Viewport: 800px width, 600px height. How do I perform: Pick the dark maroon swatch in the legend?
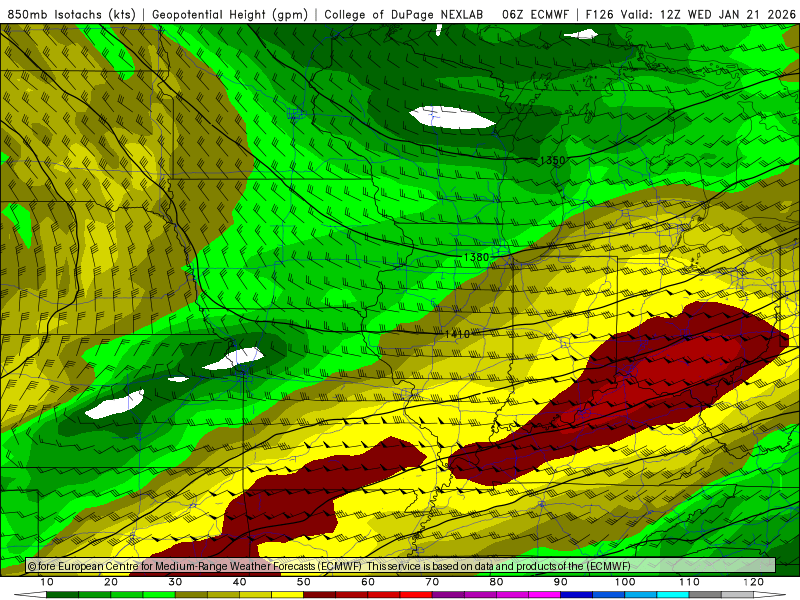[x=319, y=595]
